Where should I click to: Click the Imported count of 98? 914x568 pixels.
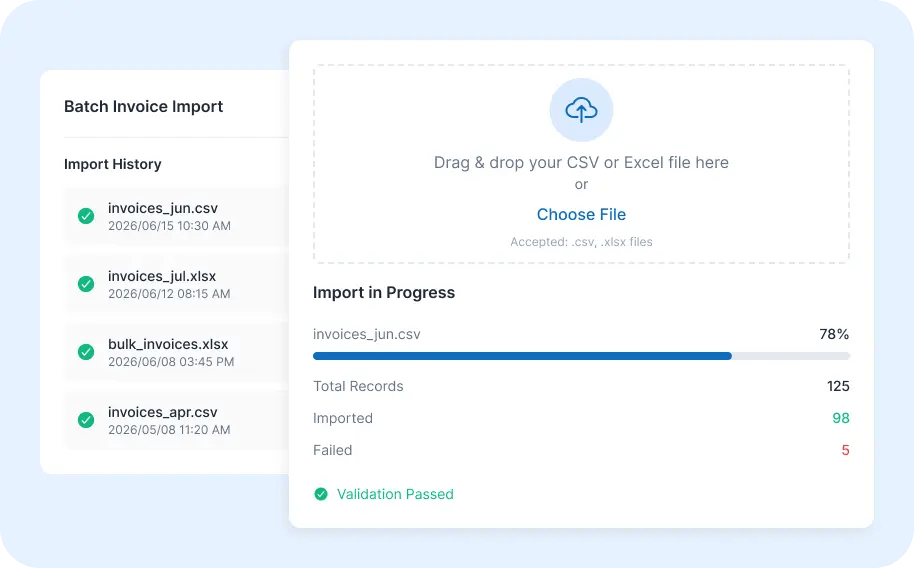(x=841, y=418)
